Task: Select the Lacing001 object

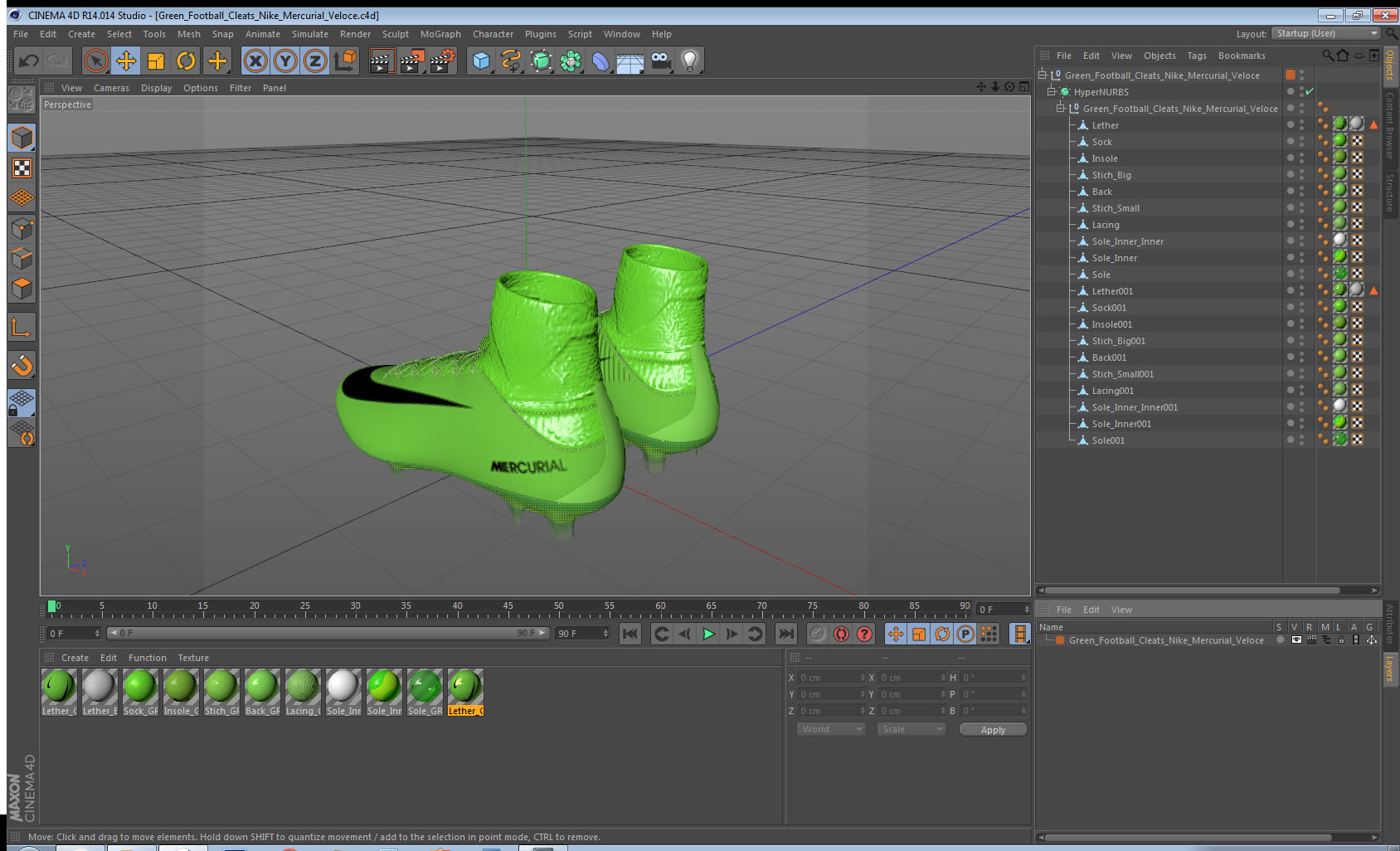Action: point(1113,391)
